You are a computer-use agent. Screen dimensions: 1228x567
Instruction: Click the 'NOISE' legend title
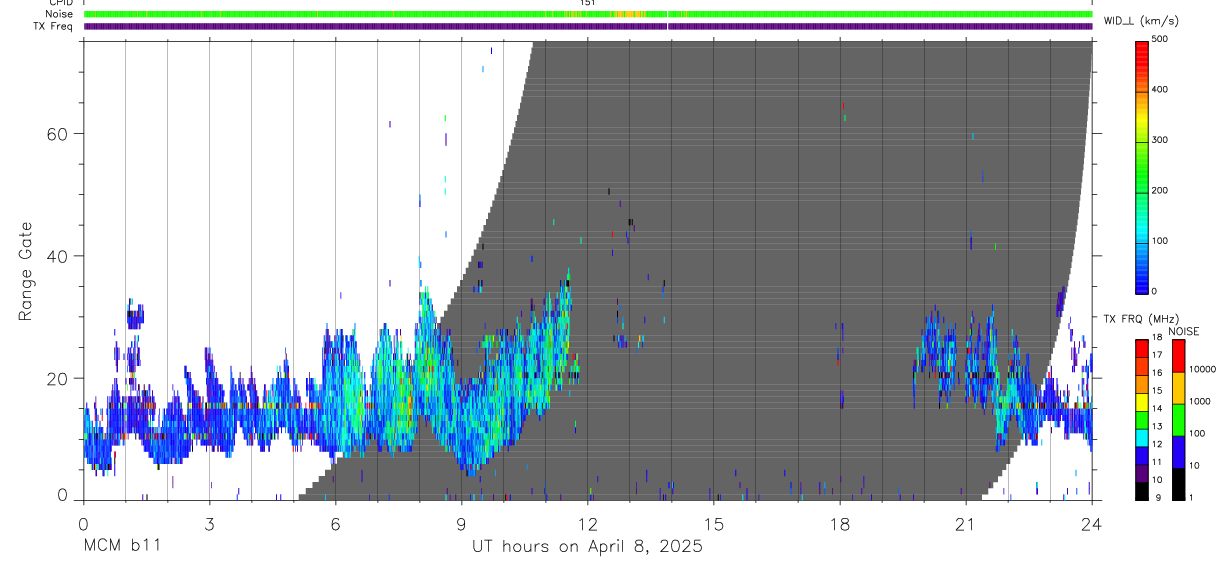click(1183, 331)
